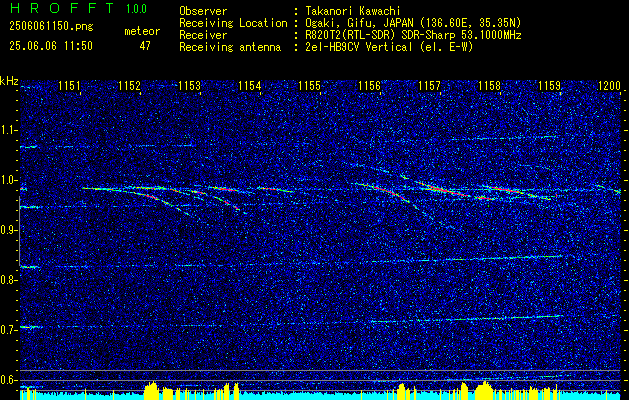The width and height of the screenshot is (629, 400).
Task: Click the 'meteor' count label
Action: [142, 31]
